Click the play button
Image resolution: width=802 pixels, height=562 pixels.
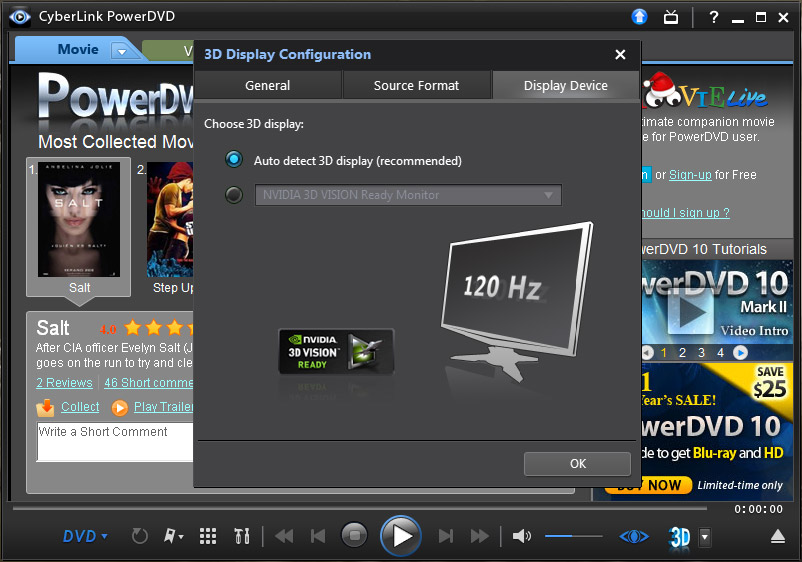(400, 536)
